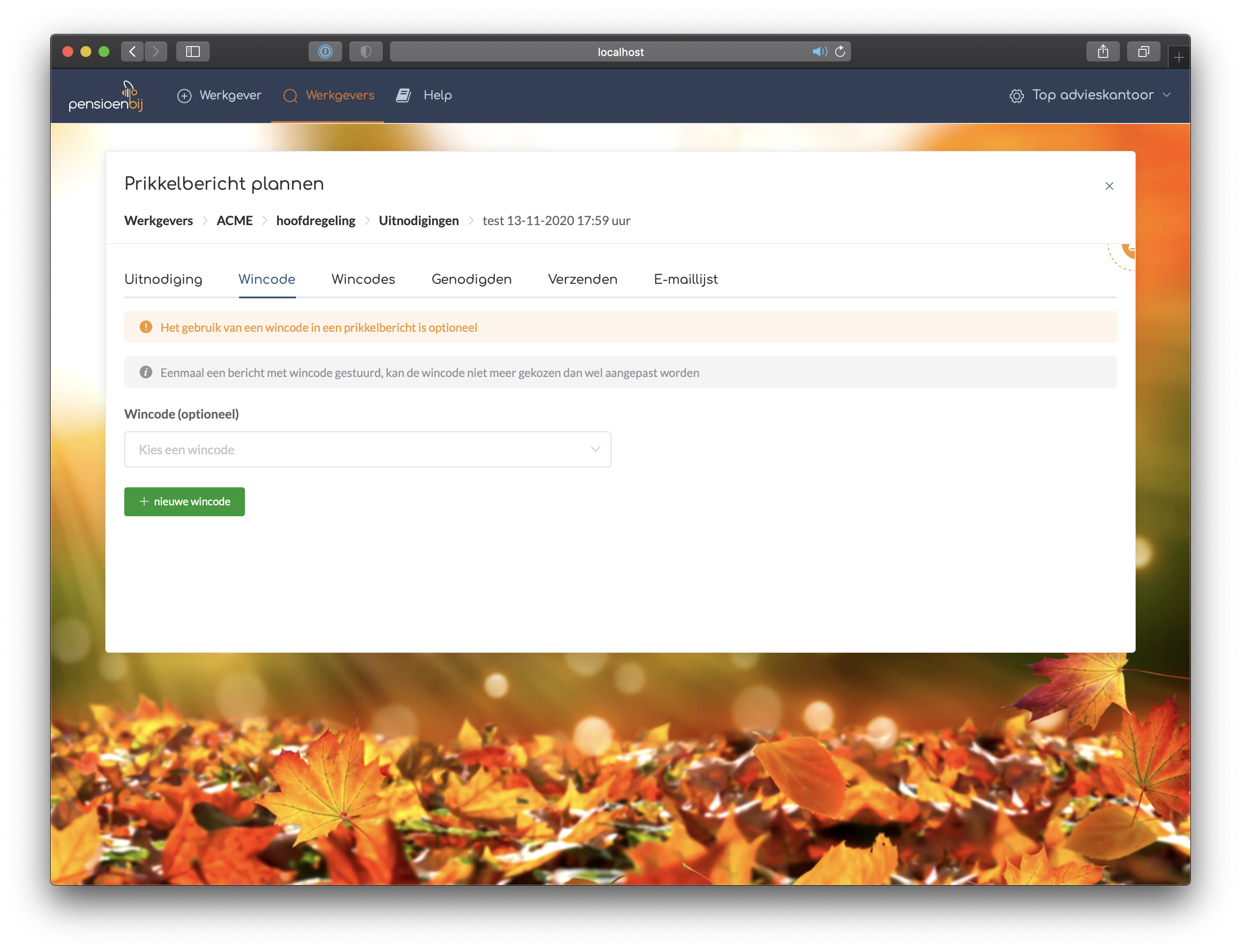Close the Prikkelbericht plannen panel
This screenshot has height=952, width=1241.
tap(1109, 186)
